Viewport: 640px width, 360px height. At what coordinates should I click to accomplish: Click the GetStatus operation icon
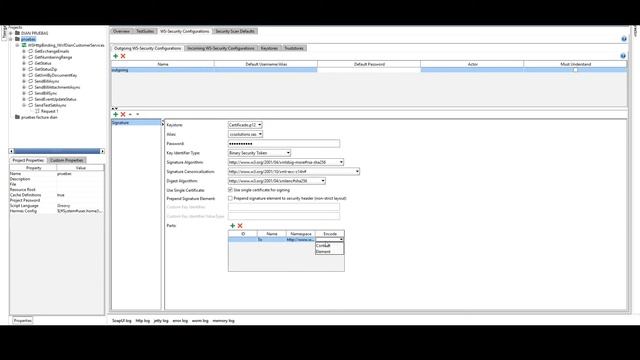tap(31, 63)
